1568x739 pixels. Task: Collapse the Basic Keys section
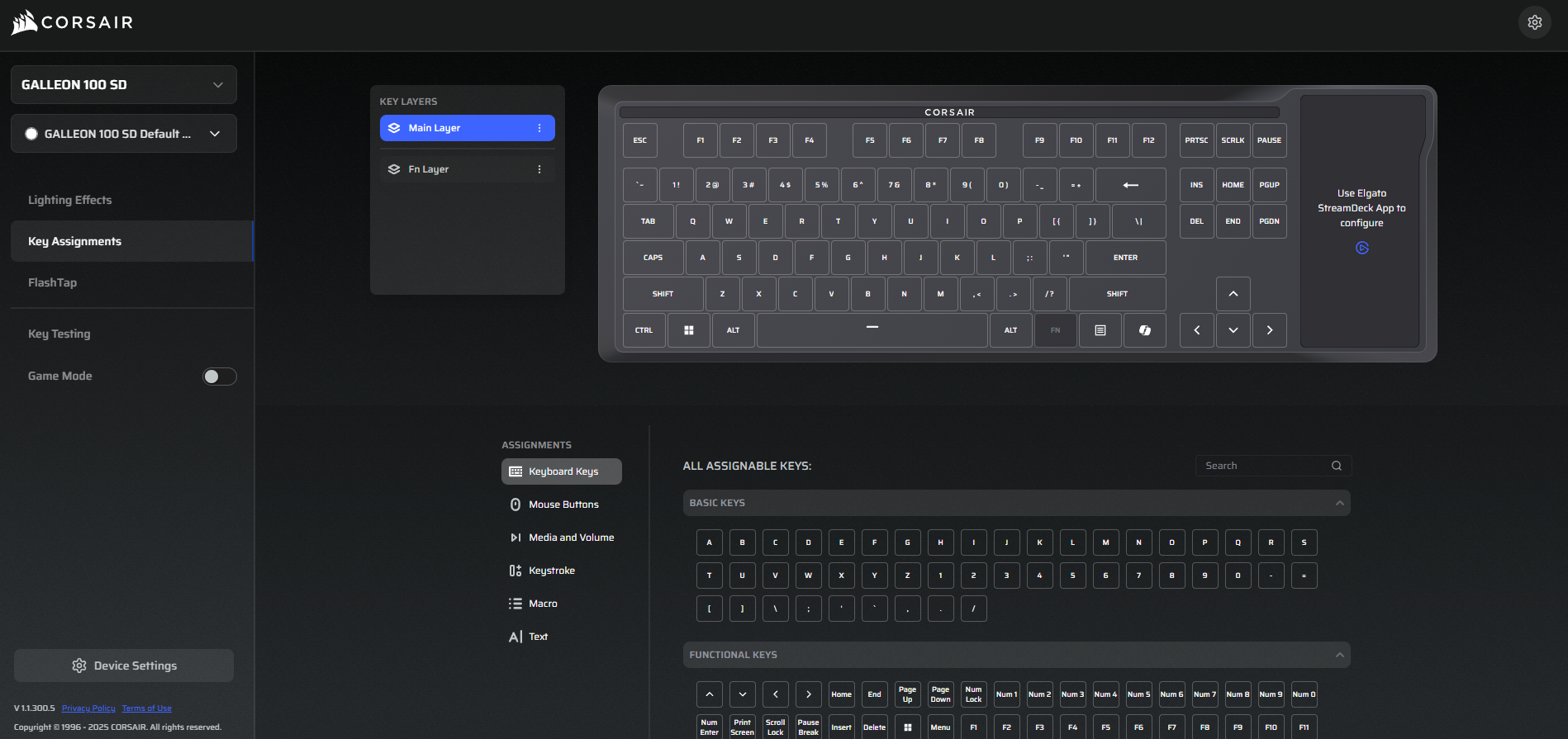click(1339, 503)
